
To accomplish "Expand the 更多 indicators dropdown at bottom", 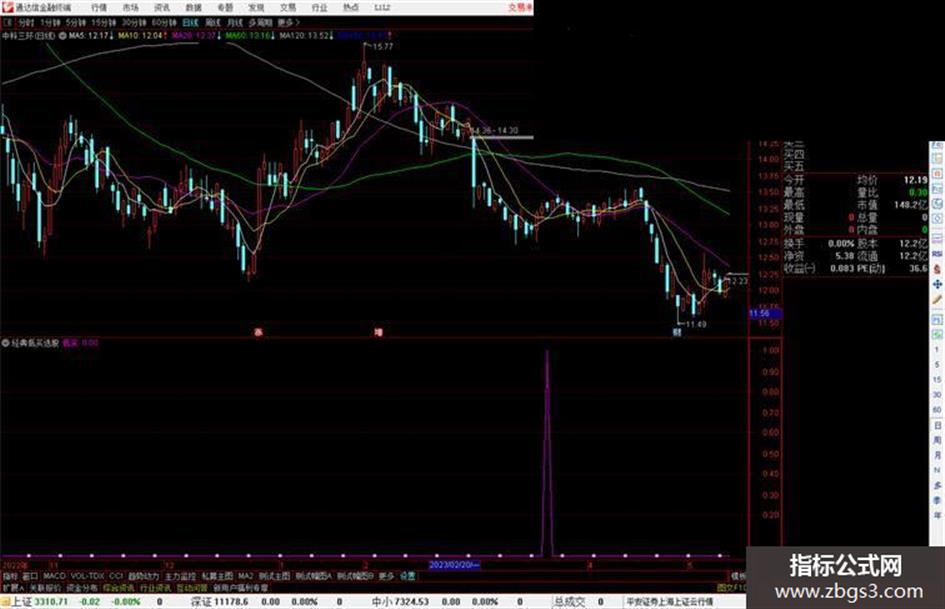I will [x=386, y=576].
